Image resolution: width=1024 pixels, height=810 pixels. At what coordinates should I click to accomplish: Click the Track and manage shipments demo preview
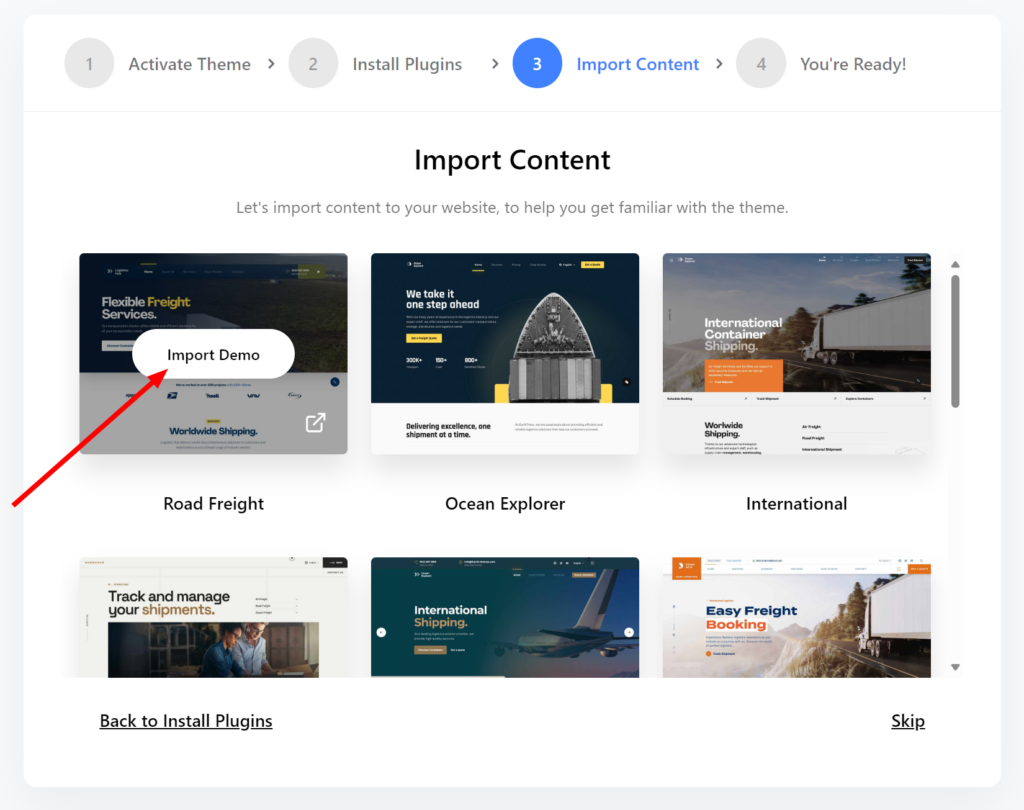[x=213, y=617]
